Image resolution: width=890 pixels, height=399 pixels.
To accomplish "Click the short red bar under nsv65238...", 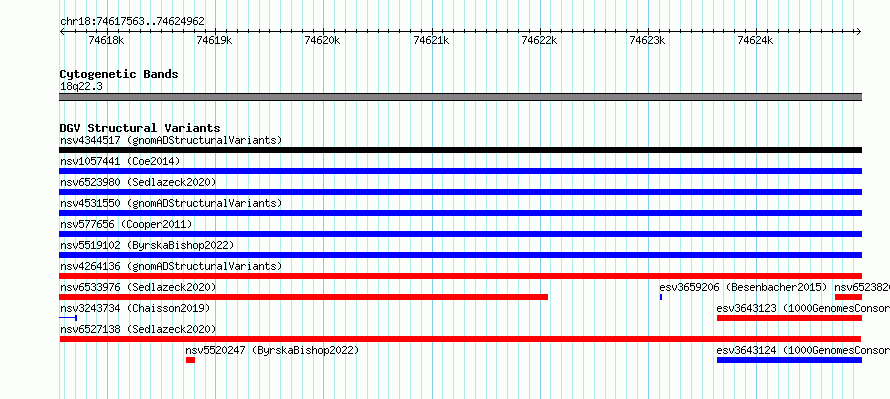I will (848, 297).
